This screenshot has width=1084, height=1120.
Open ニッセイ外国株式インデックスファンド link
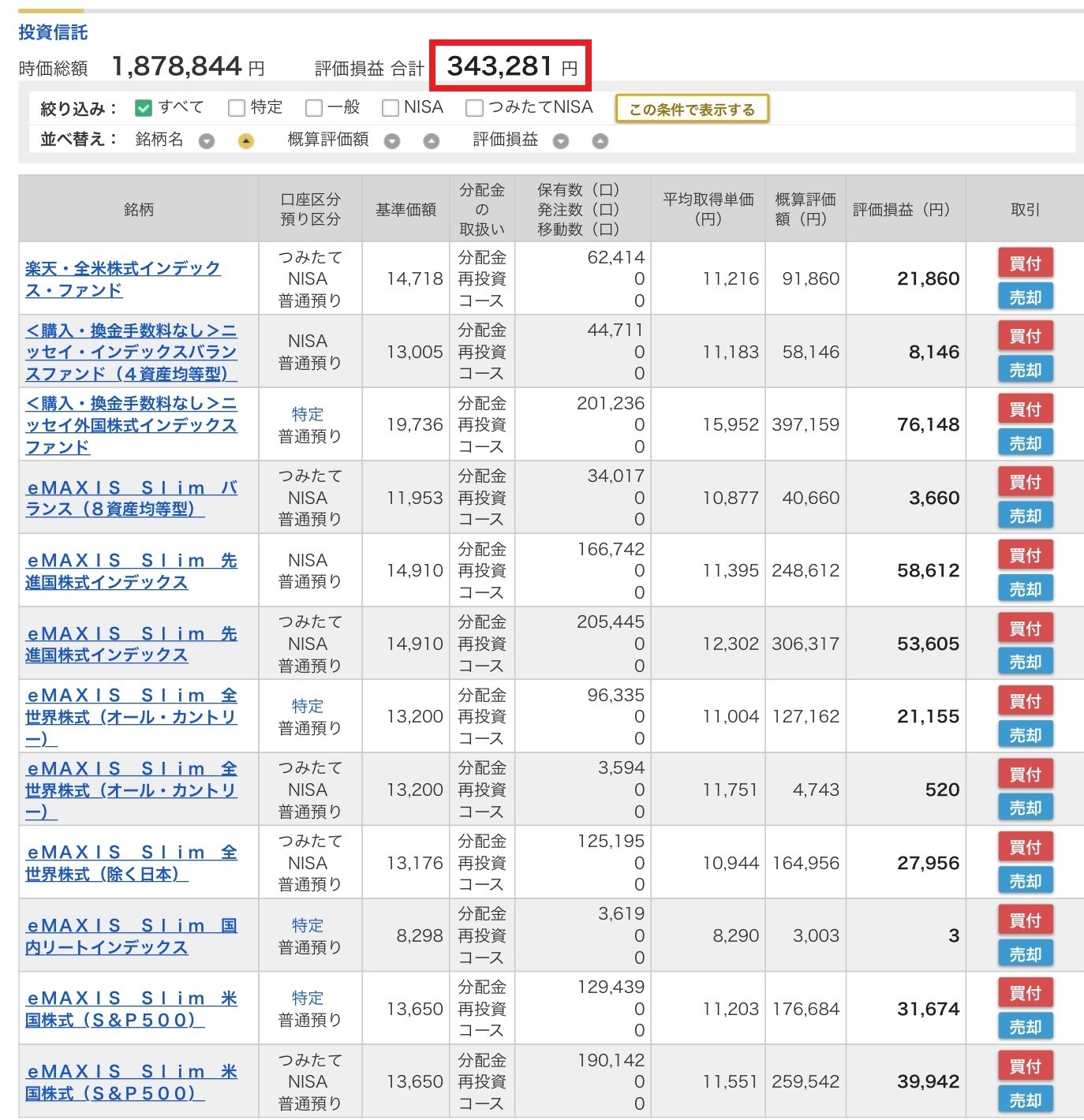130,425
